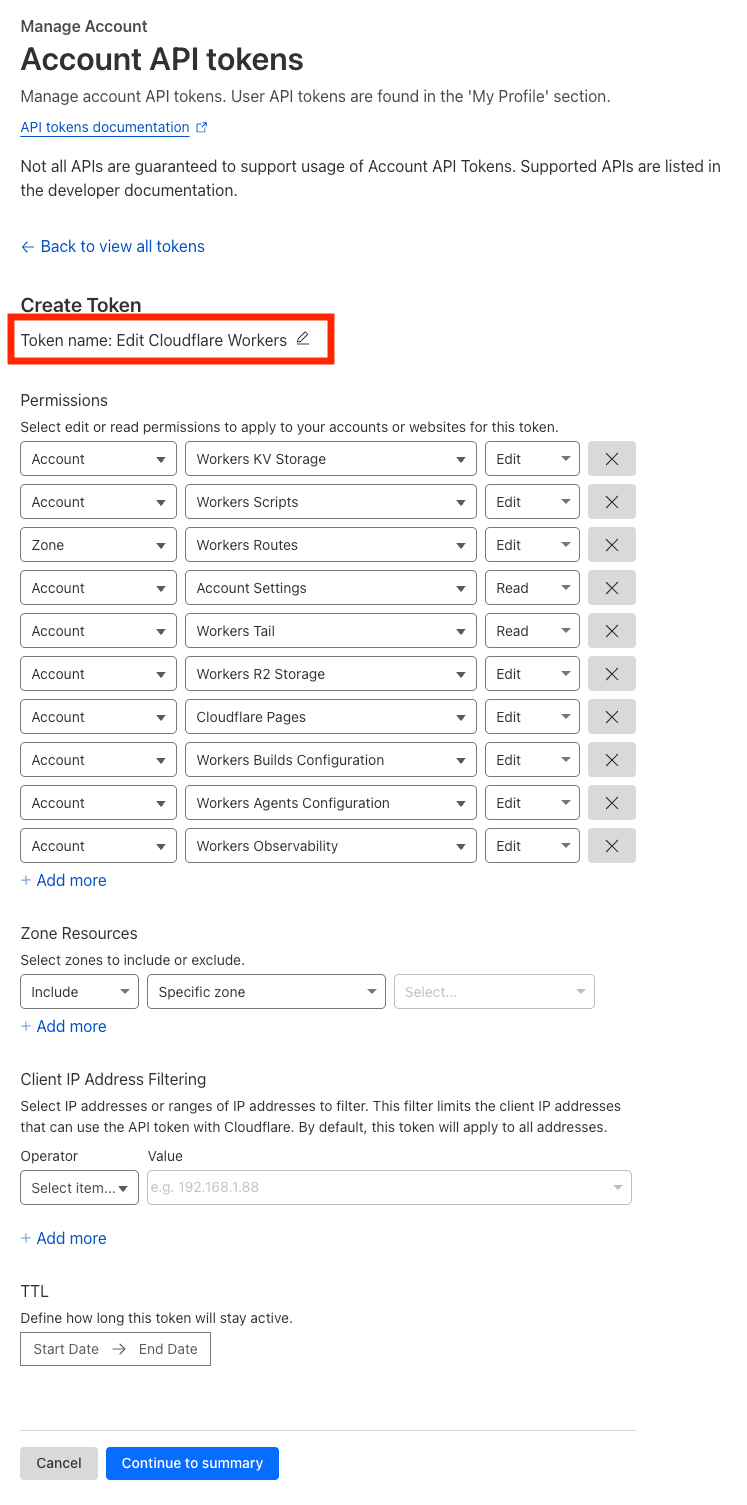Screen dimensions: 747x1505
Task: Remove the Cloudflare Pages permission row
Action: pos(612,717)
